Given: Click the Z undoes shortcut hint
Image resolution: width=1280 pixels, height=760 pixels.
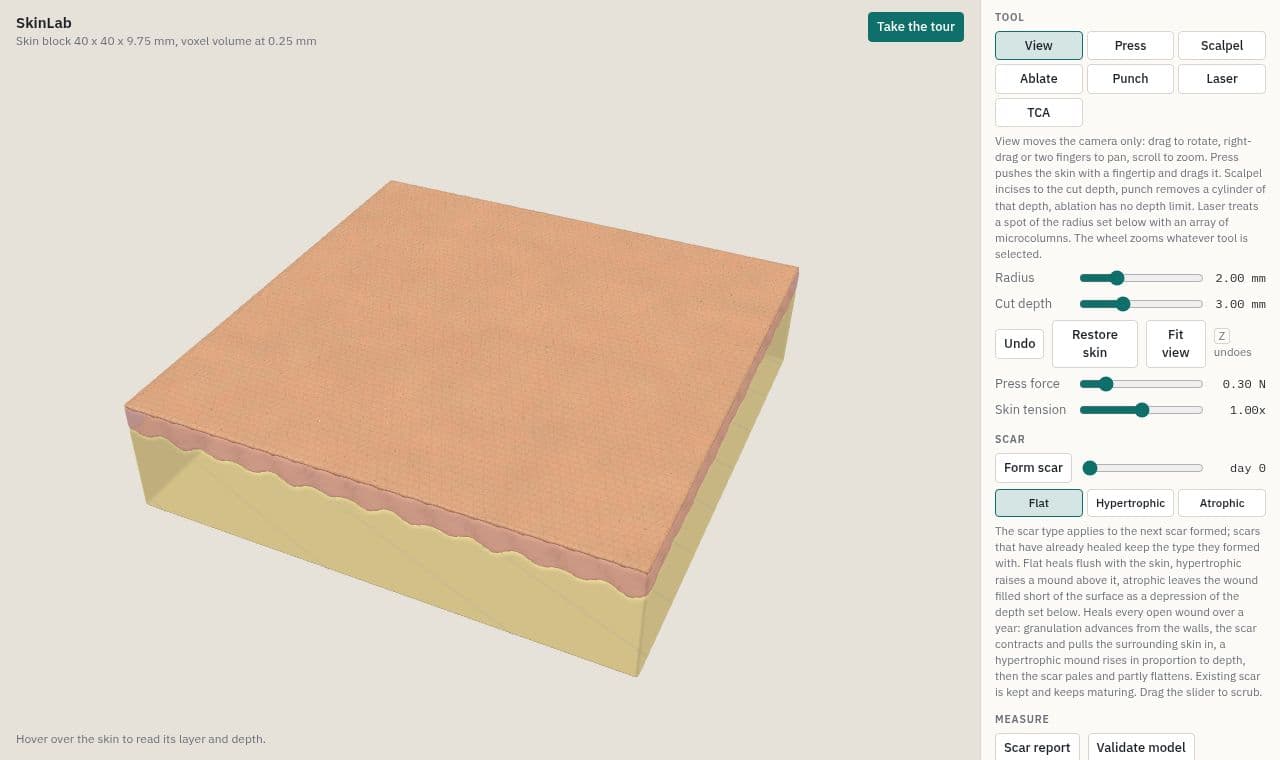Looking at the screenshot, I should click(1232, 343).
